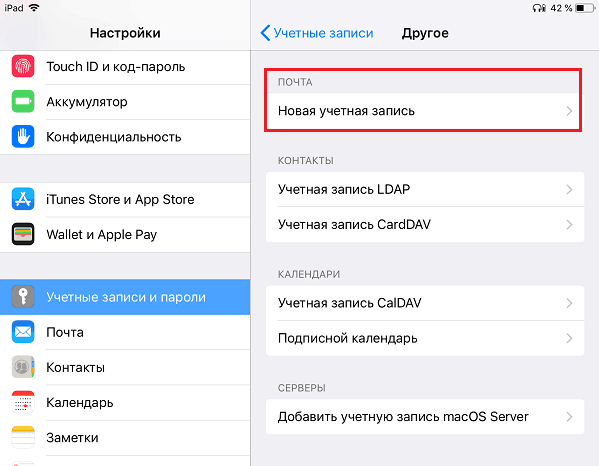Image resolution: width=599 pixels, height=466 pixels.
Task: Tap the Calendar icon
Action: point(23,402)
